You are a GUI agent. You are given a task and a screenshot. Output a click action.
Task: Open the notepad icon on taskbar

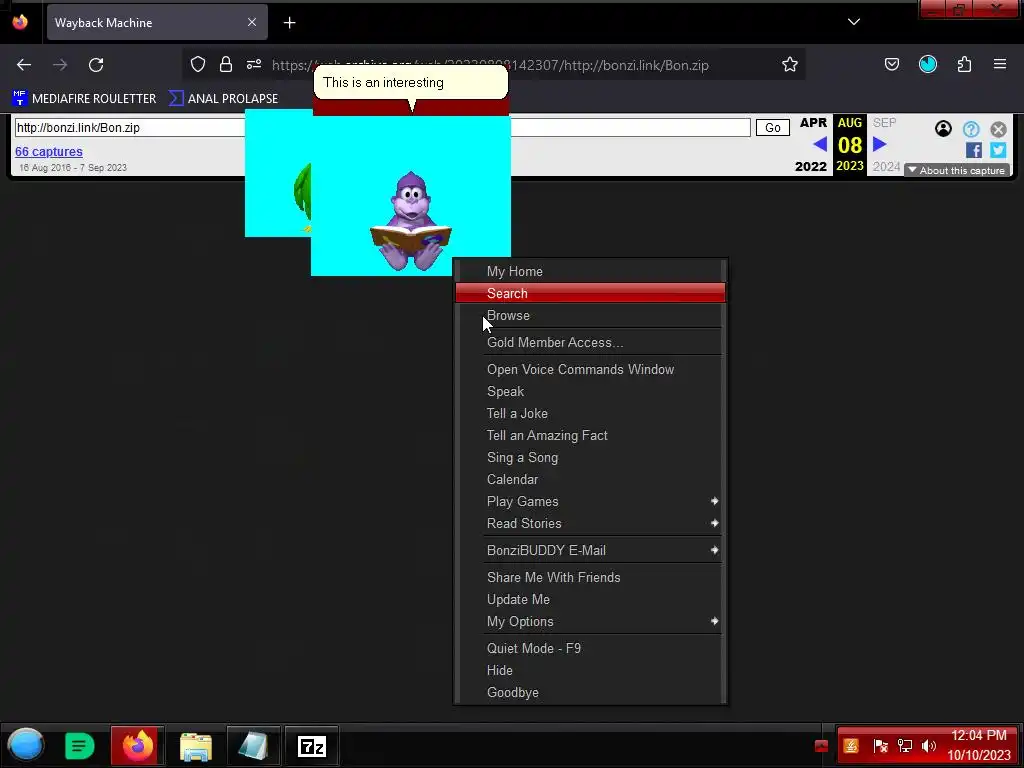pos(253,746)
